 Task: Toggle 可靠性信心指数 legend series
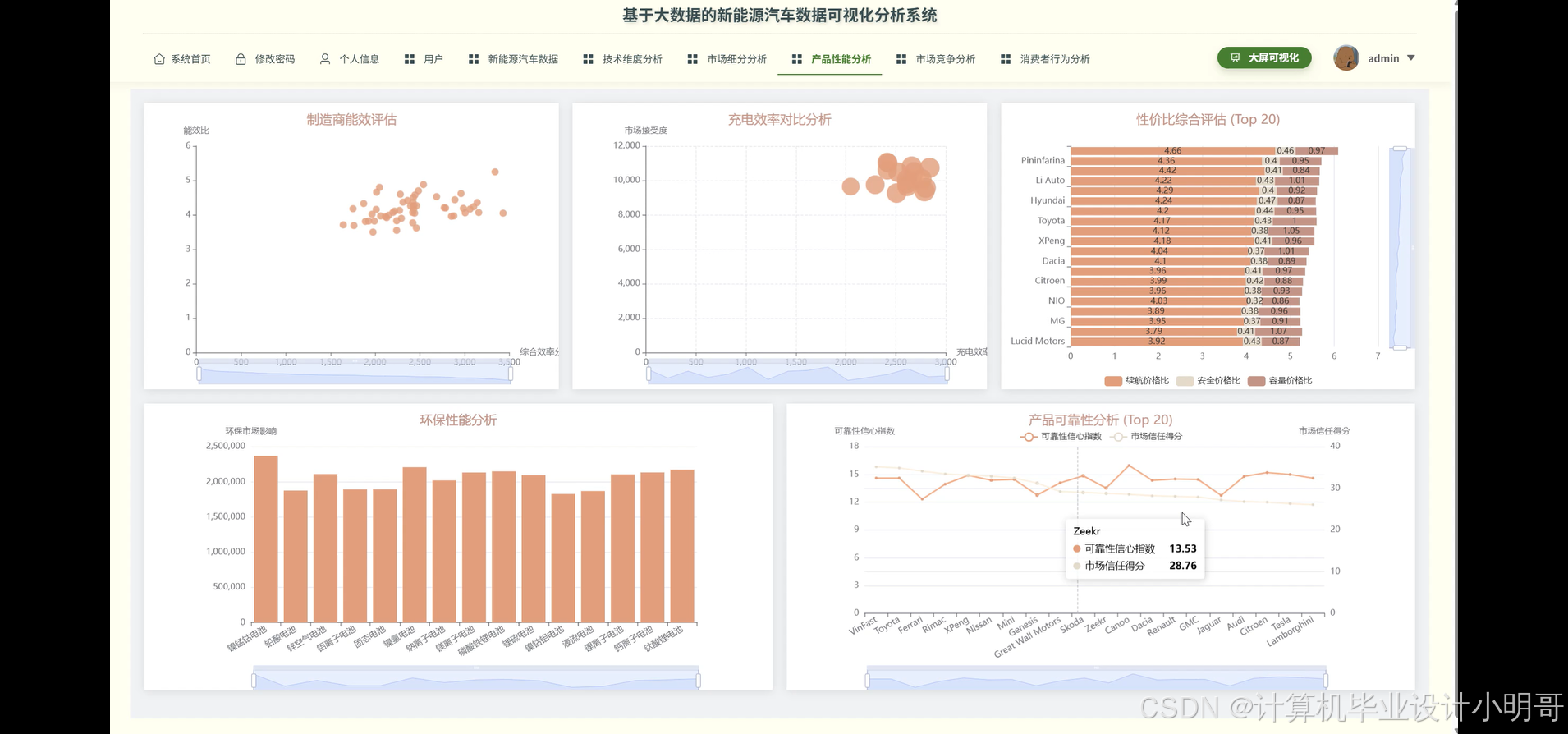point(1061,437)
